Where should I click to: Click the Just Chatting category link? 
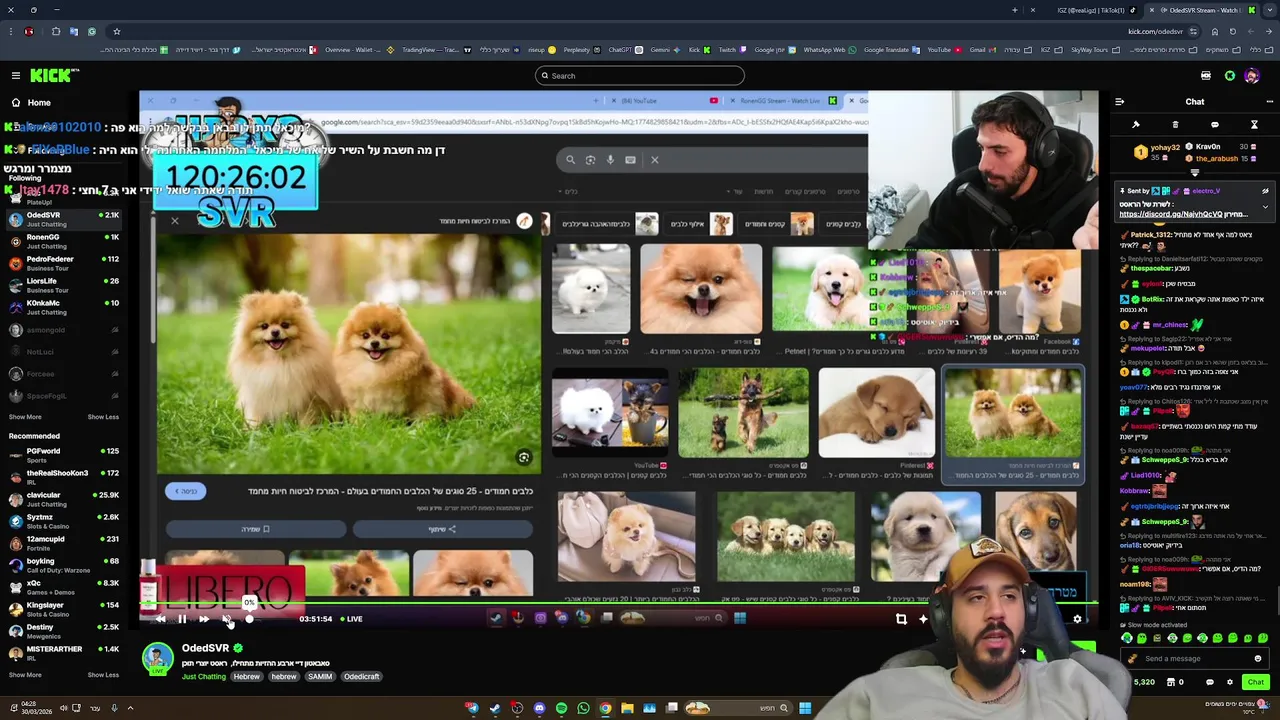click(204, 677)
